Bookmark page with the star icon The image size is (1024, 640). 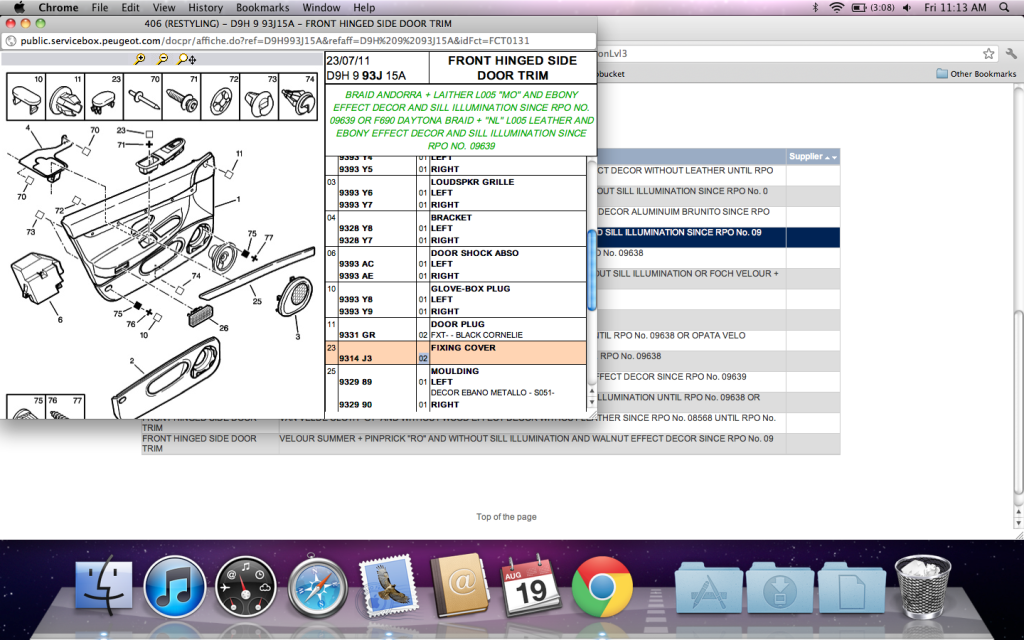point(989,54)
